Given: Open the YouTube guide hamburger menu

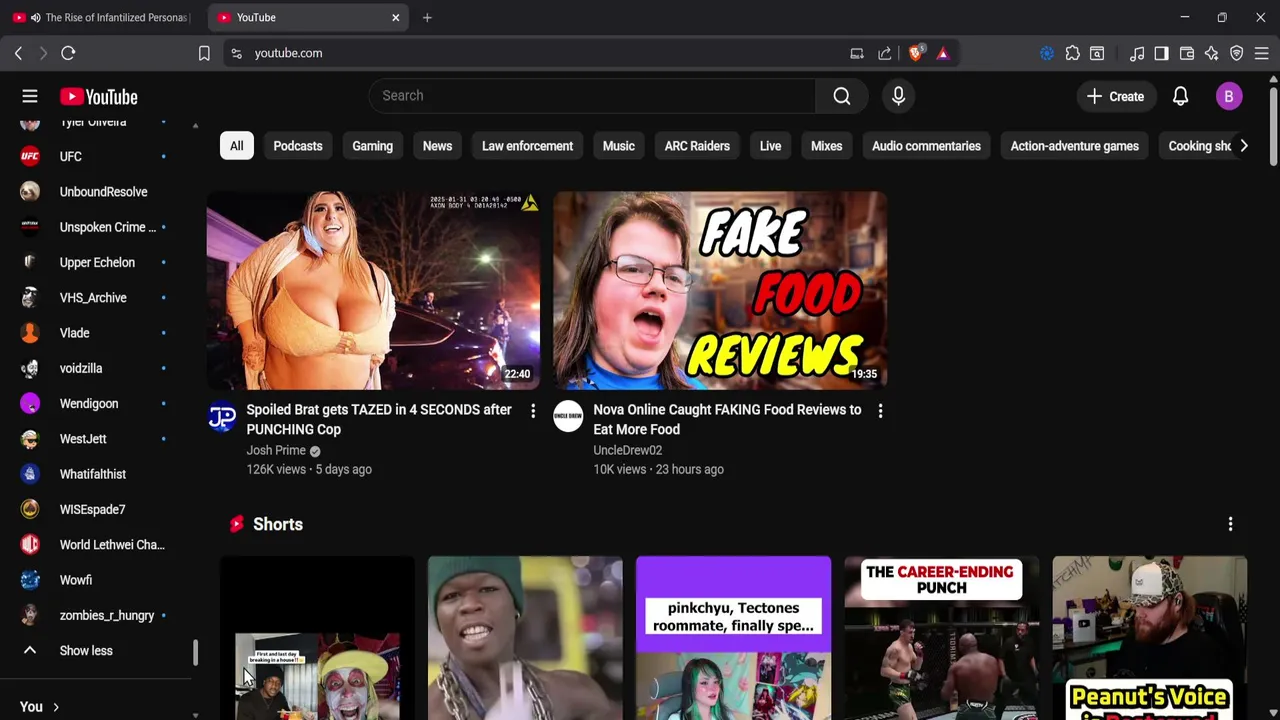Looking at the screenshot, I should [30, 97].
